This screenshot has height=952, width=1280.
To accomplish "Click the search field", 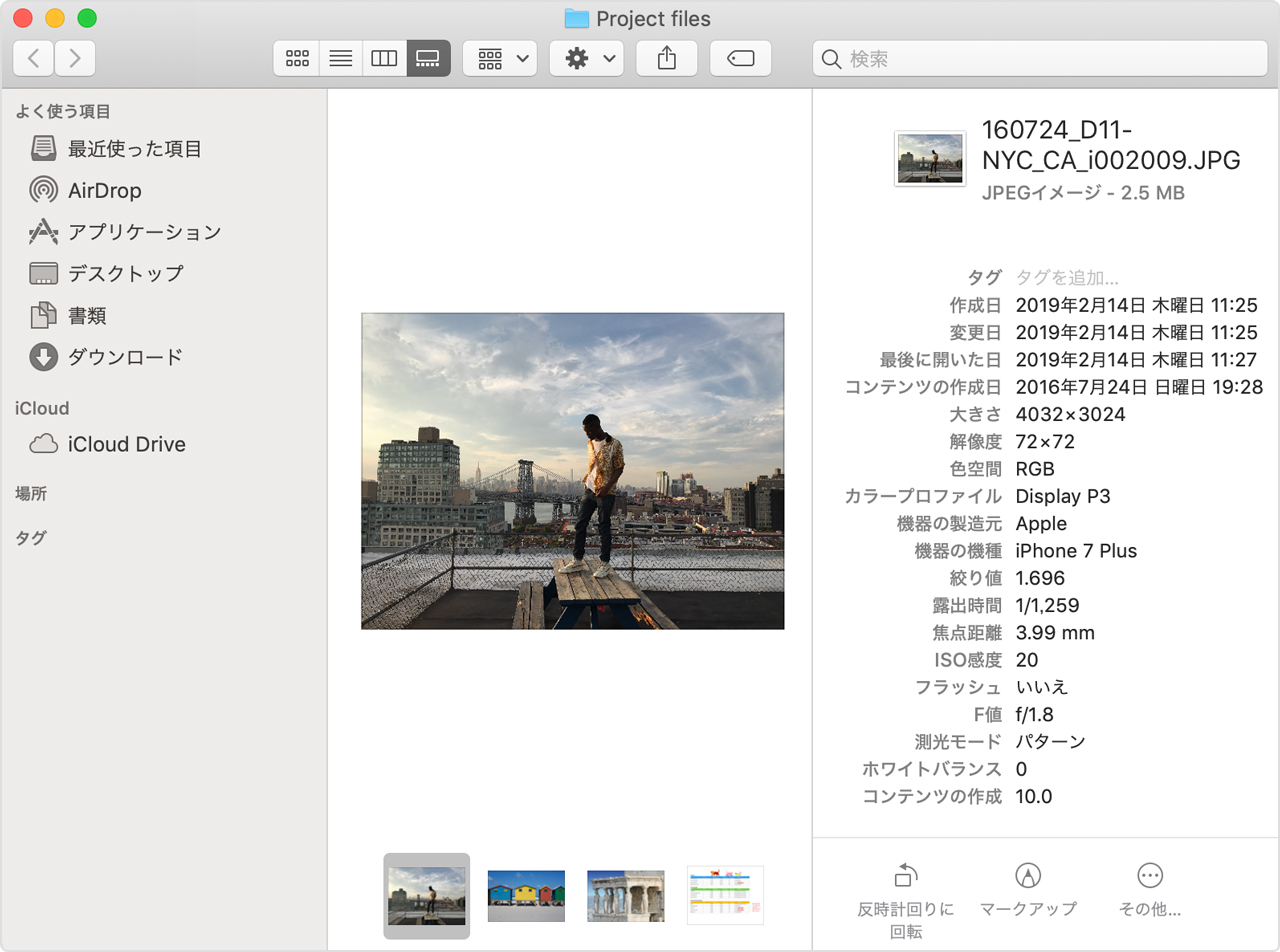I will point(1040,59).
